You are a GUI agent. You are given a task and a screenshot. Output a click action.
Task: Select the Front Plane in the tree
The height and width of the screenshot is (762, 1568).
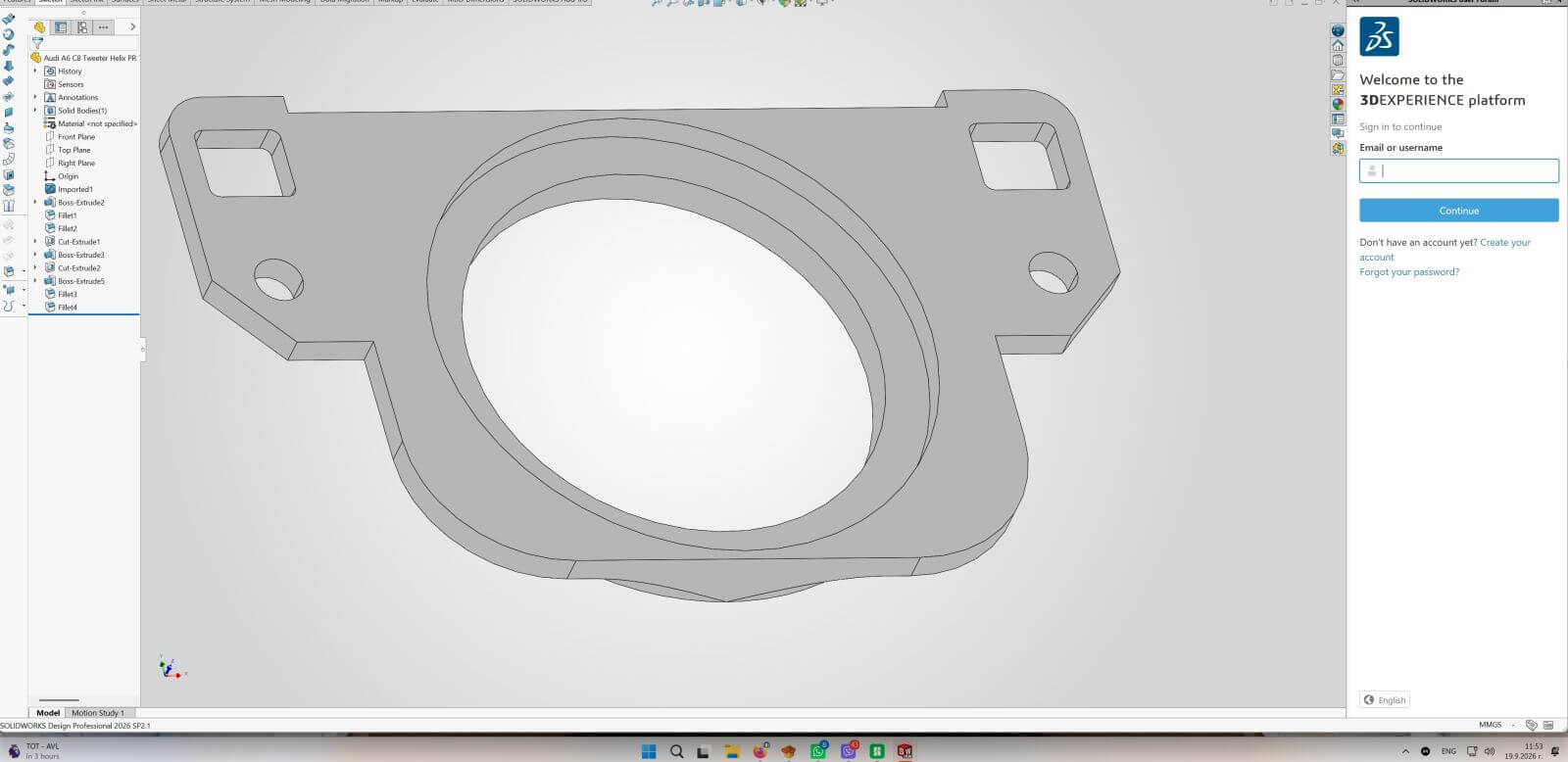click(x=70, y=137)
